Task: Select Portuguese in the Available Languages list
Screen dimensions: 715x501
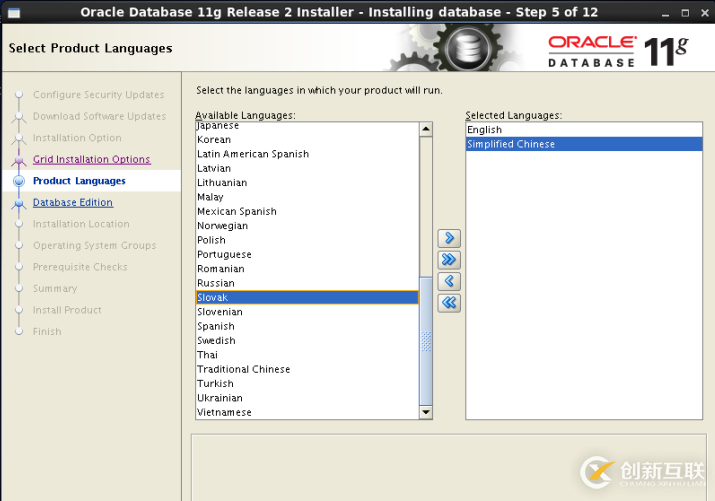Action: (307, 254)
